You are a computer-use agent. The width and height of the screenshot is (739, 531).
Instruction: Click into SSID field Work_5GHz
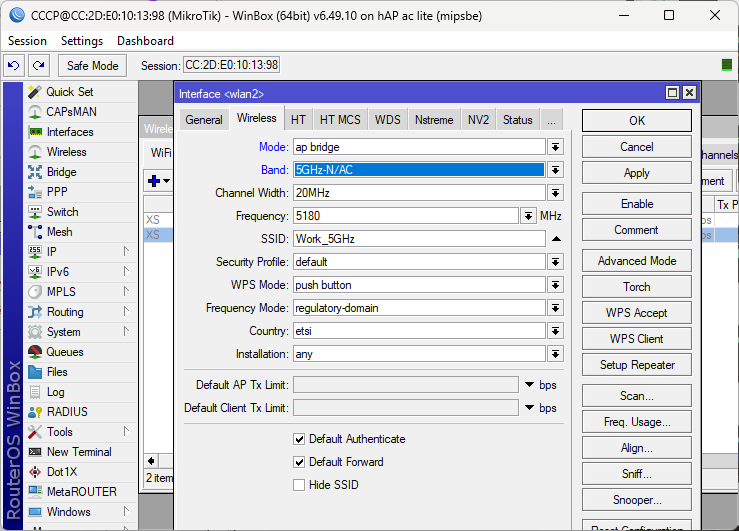[x=419, y=239]
